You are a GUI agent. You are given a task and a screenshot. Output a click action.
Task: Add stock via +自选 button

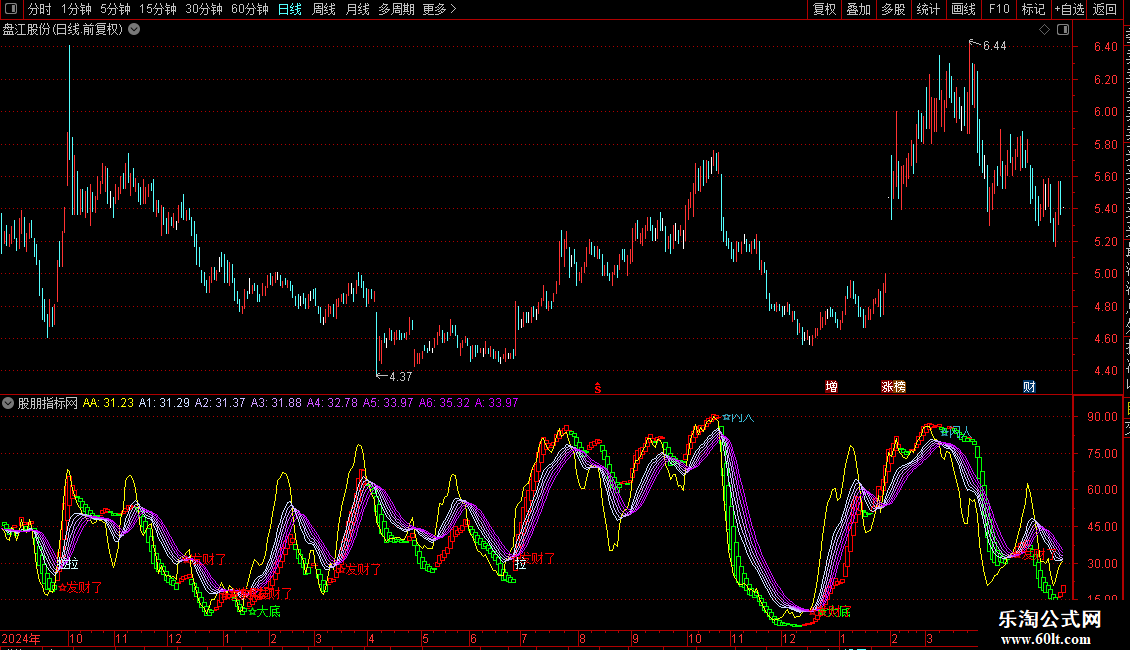1069,9
